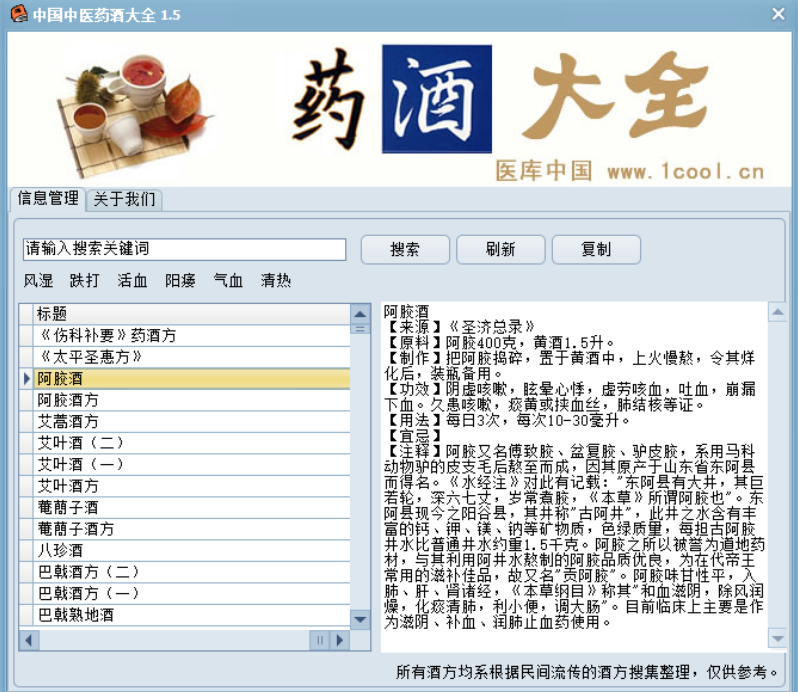Click the horizontal scroll left arrow
798x692 pixels.
[29, 639]
